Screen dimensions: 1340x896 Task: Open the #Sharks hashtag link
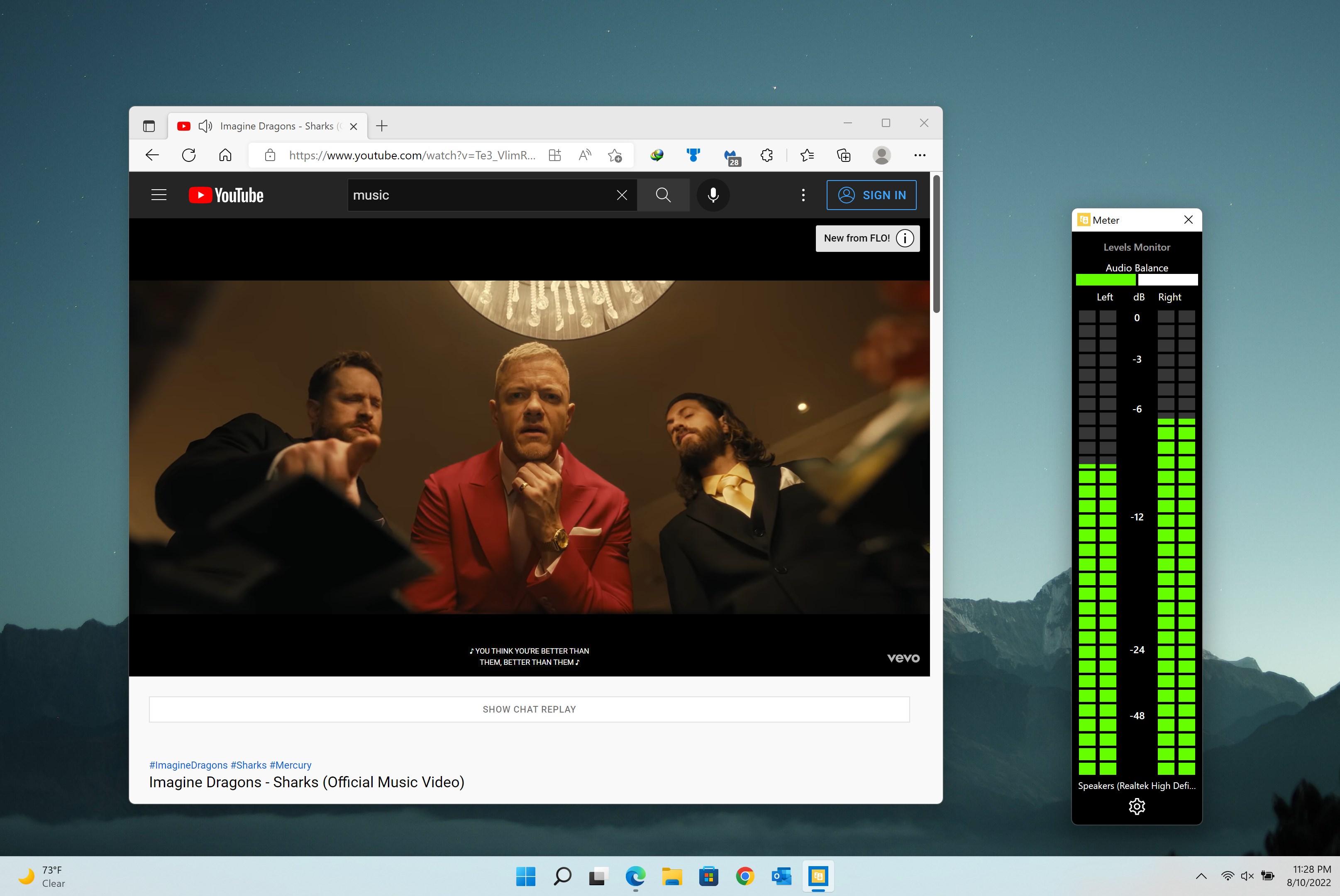tap(248, 764)
